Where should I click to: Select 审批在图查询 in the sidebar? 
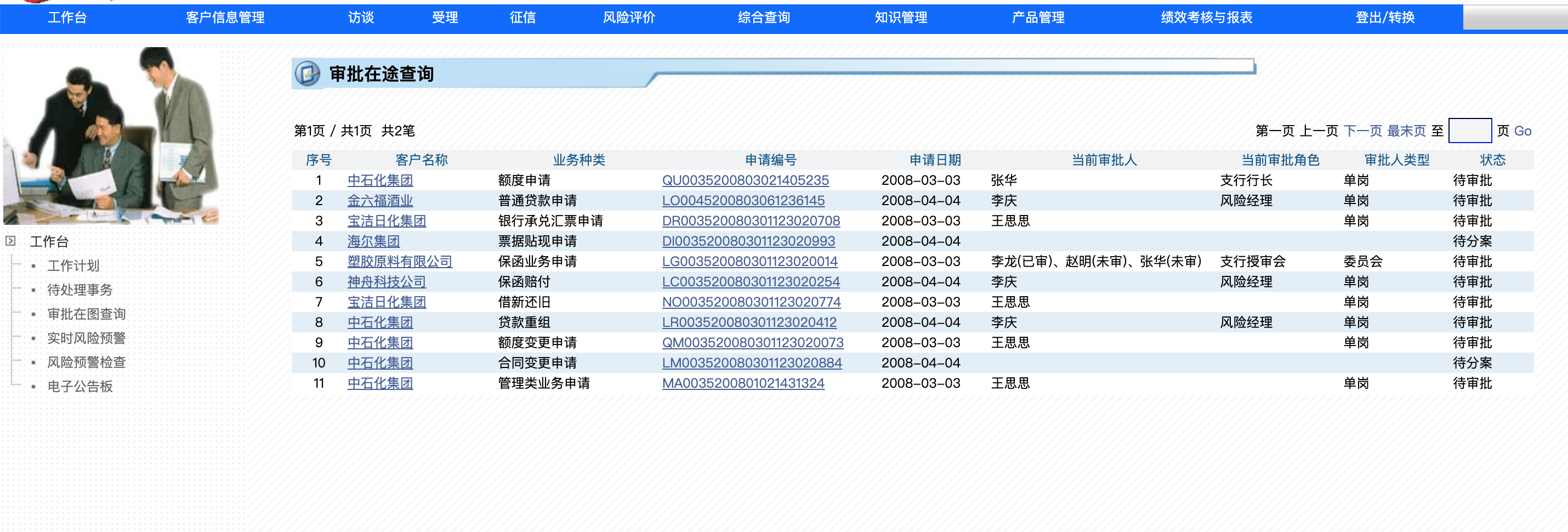click(87, 314)
